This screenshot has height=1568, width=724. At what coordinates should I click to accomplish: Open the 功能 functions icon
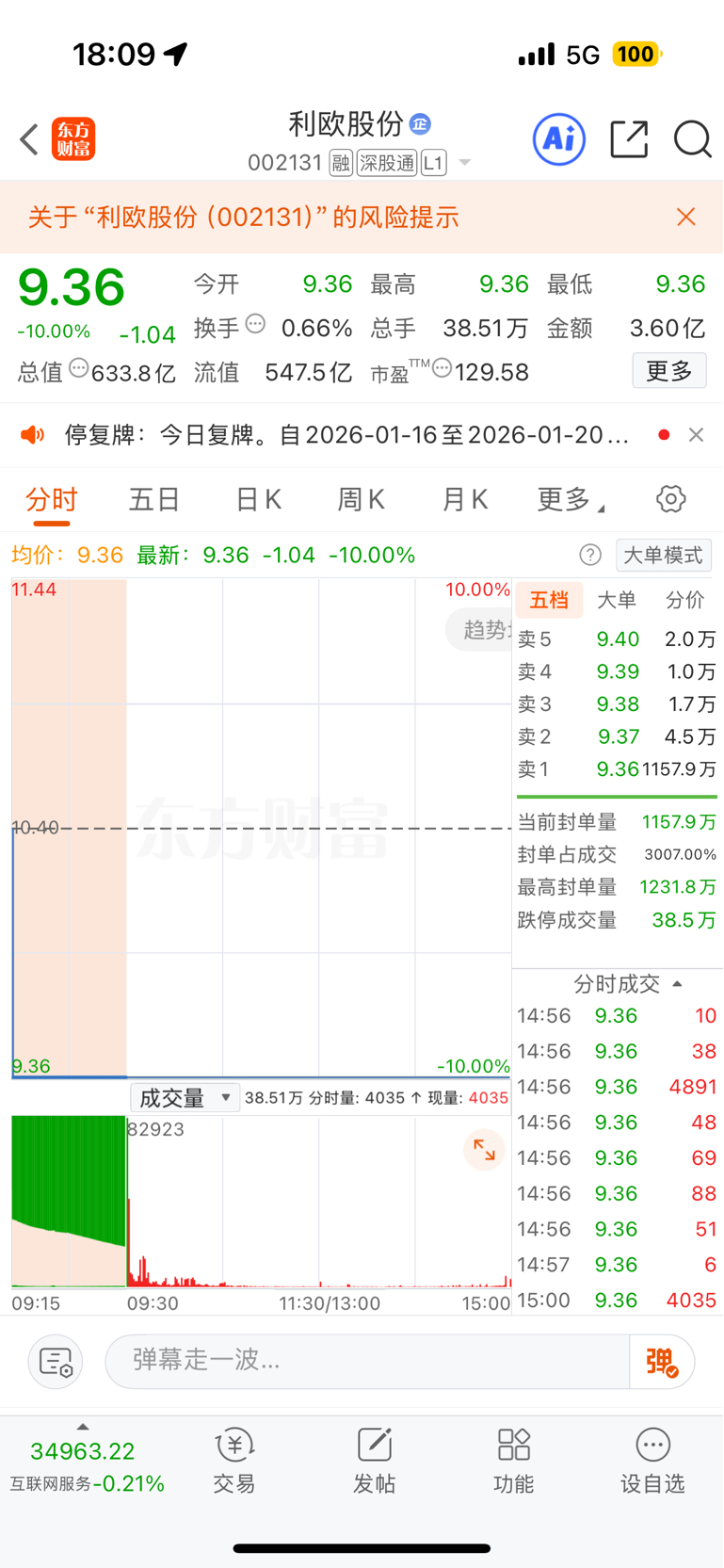[514, 1461]
